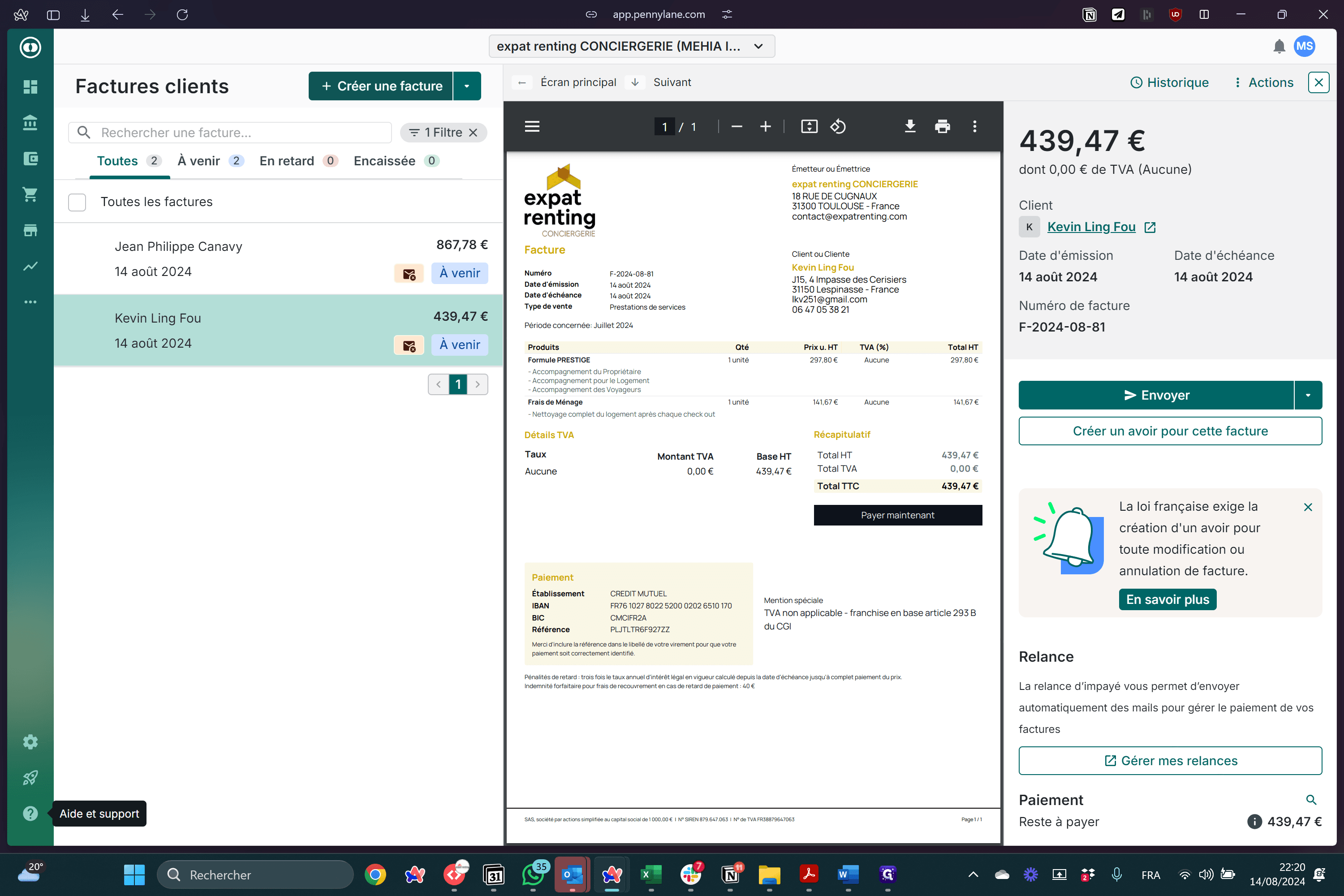Screen dimensions: 1344x896
Task: Focus the Rechercher une facture search field
Action: point(230,133)
